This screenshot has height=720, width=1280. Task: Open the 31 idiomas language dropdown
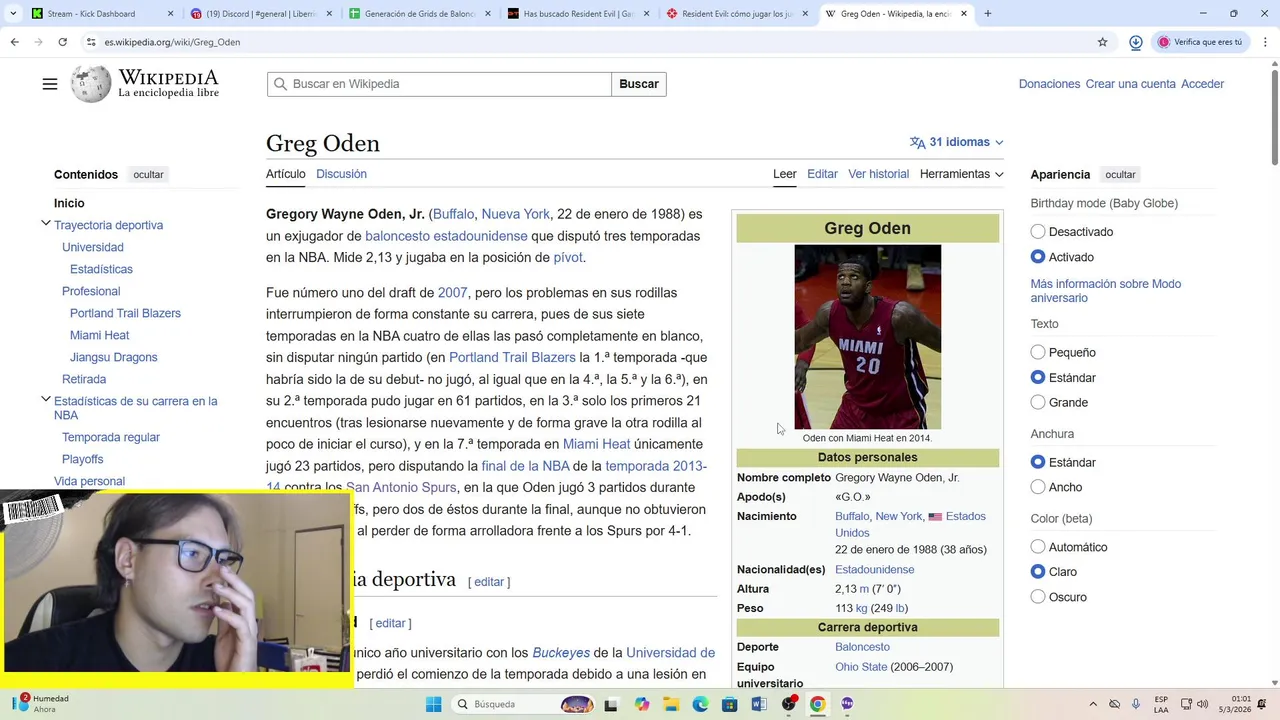tap(957, 142)
